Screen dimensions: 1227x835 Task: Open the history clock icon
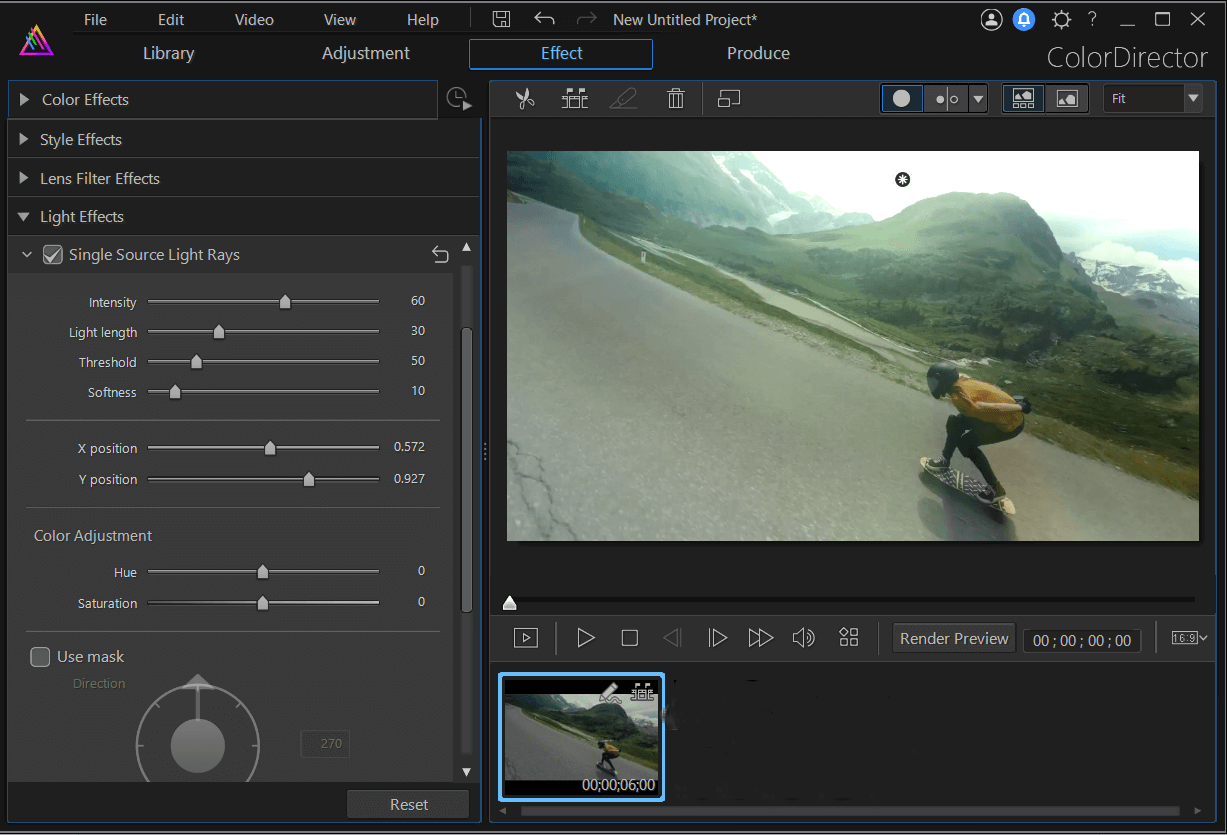tap(458, 99)
